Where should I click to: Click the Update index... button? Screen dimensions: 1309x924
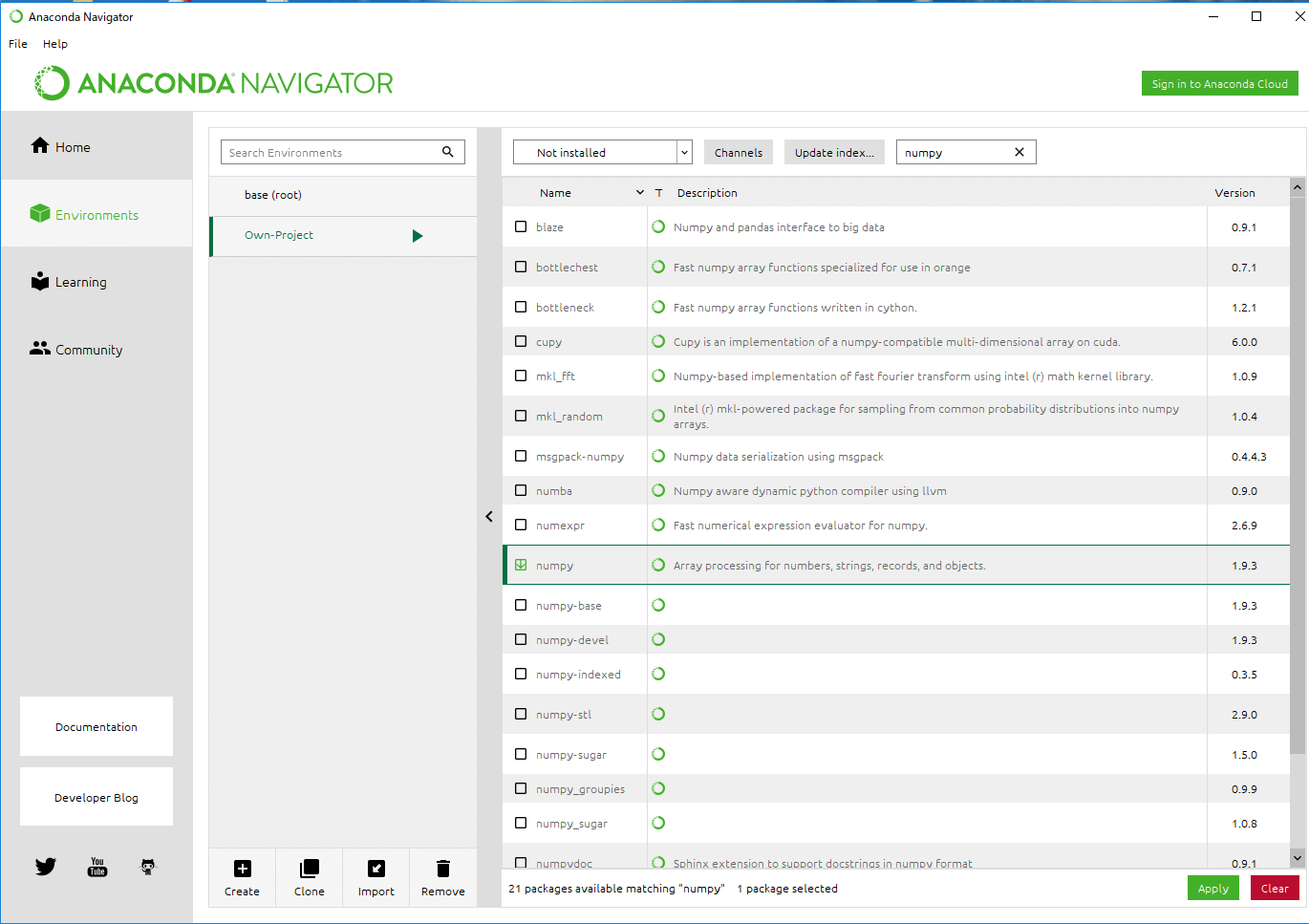pos(834,152)
